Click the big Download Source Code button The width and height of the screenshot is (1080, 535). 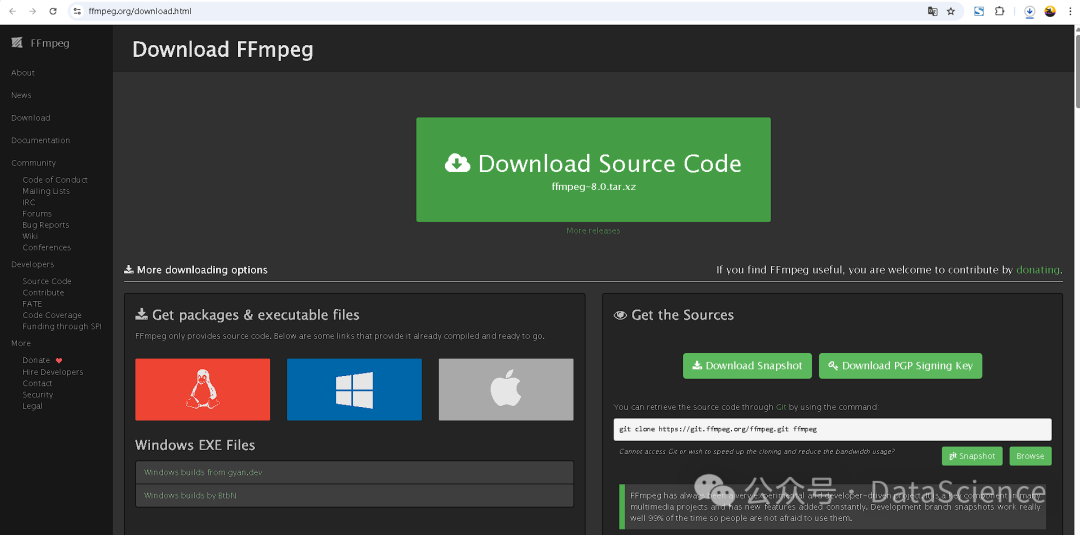pyautogui.click(x=593, y=169)
